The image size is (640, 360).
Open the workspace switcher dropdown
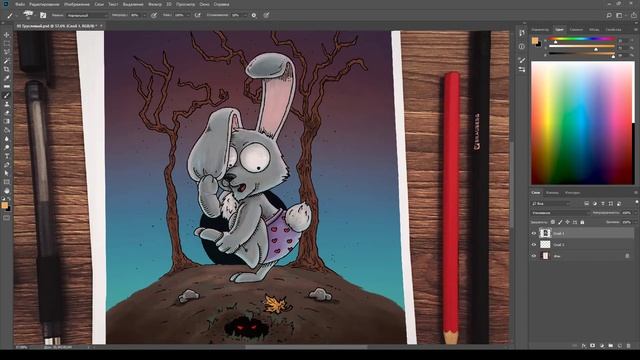point(620,15)
